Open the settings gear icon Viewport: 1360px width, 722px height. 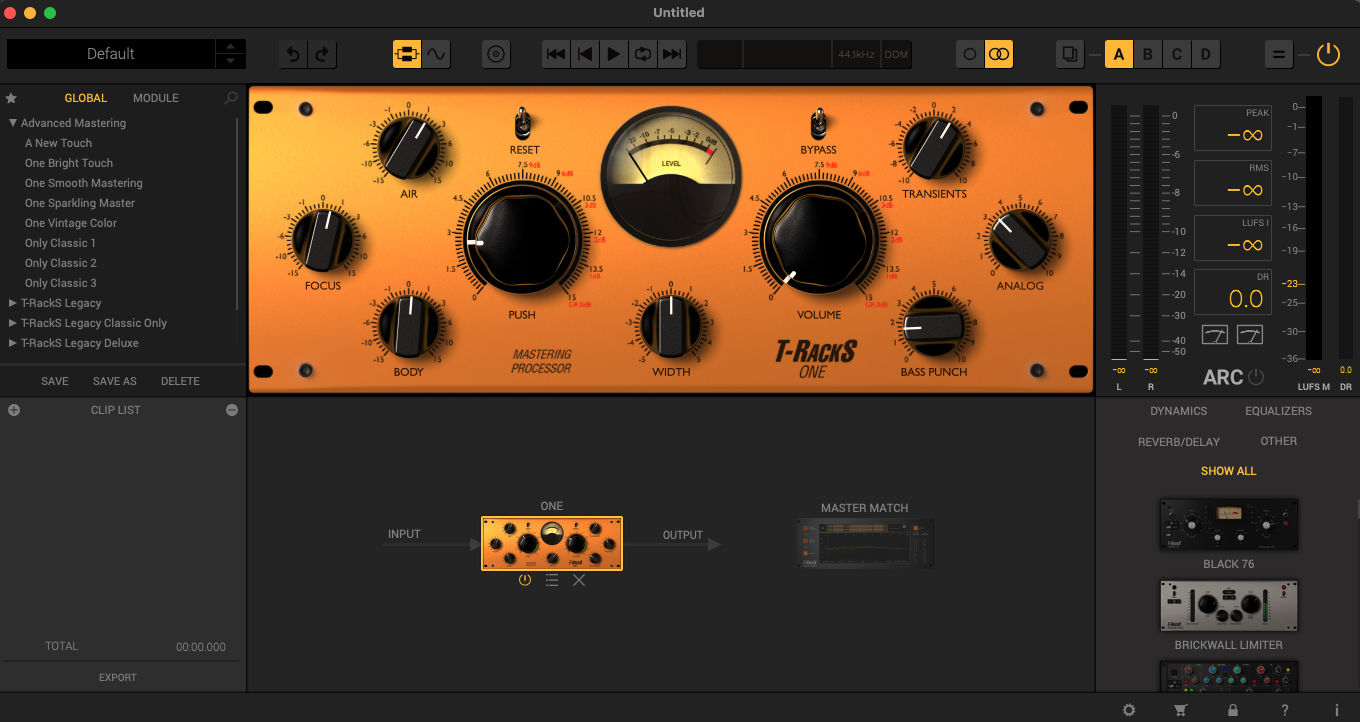pyautogui.click(x=1129, y=710)
